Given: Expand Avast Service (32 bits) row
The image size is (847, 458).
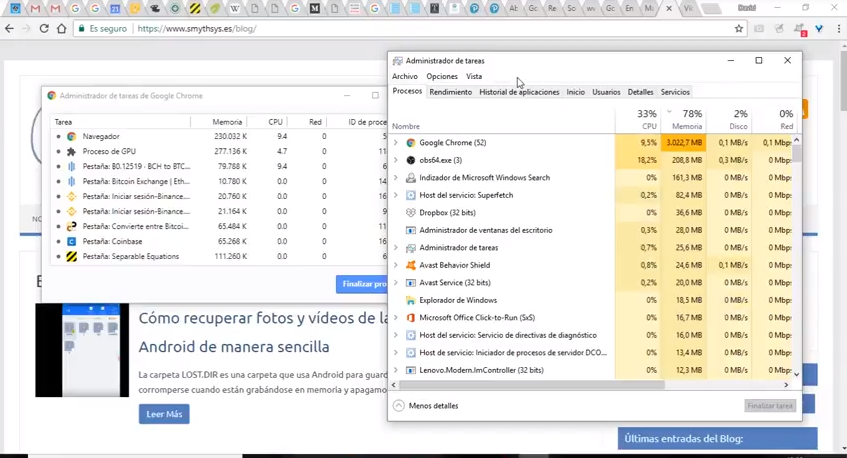Looking at the screenshot, I should (x=396, y=282).
